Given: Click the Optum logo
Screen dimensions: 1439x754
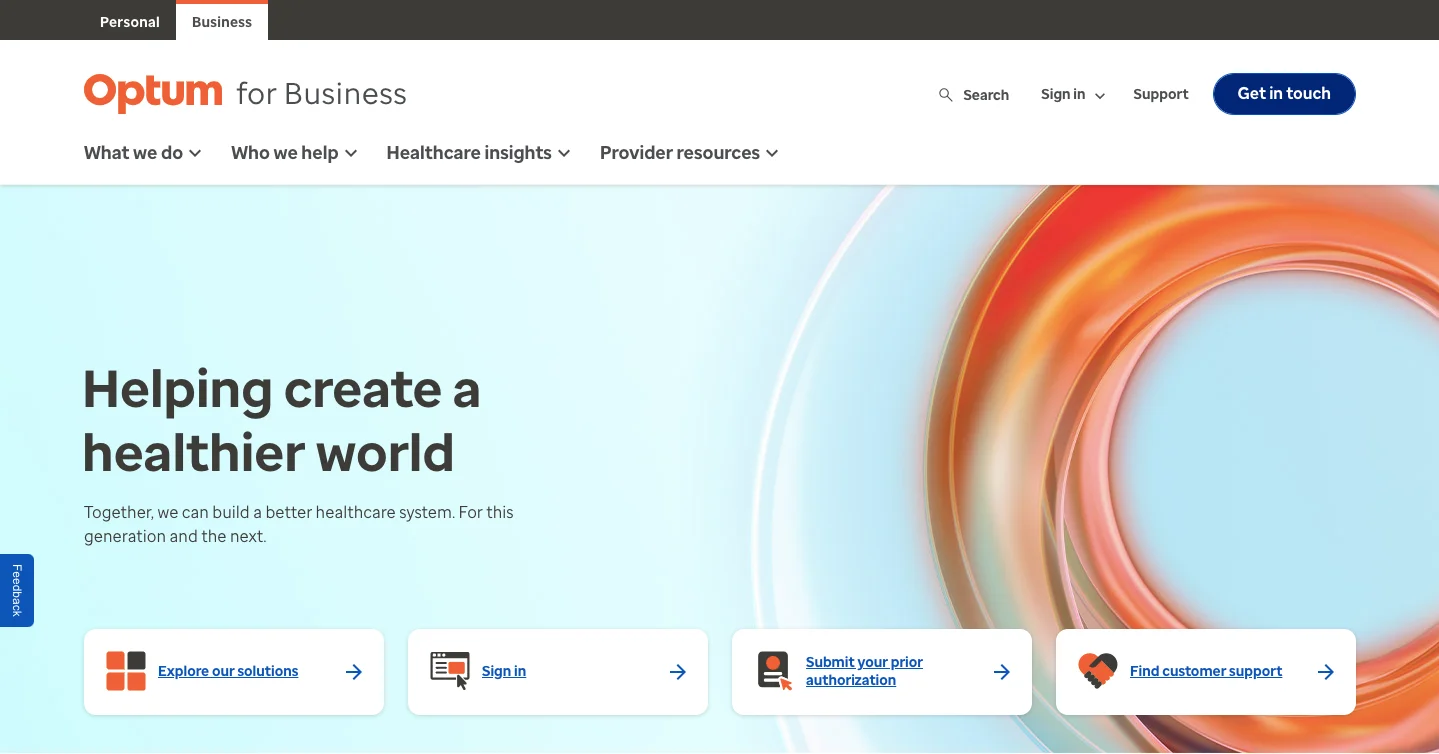Looking at the screenshot, I should point(152,92).
